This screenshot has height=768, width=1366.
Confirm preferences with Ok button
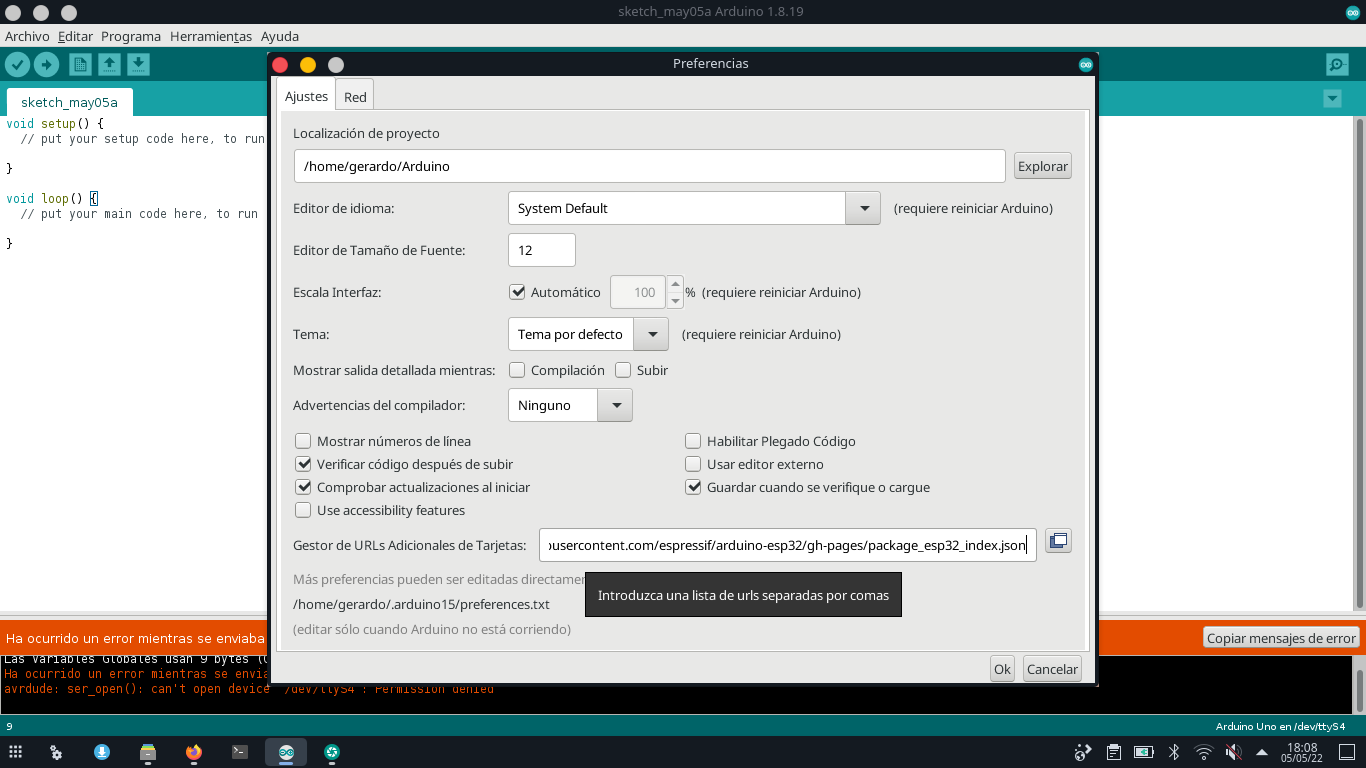[1002, 669]
